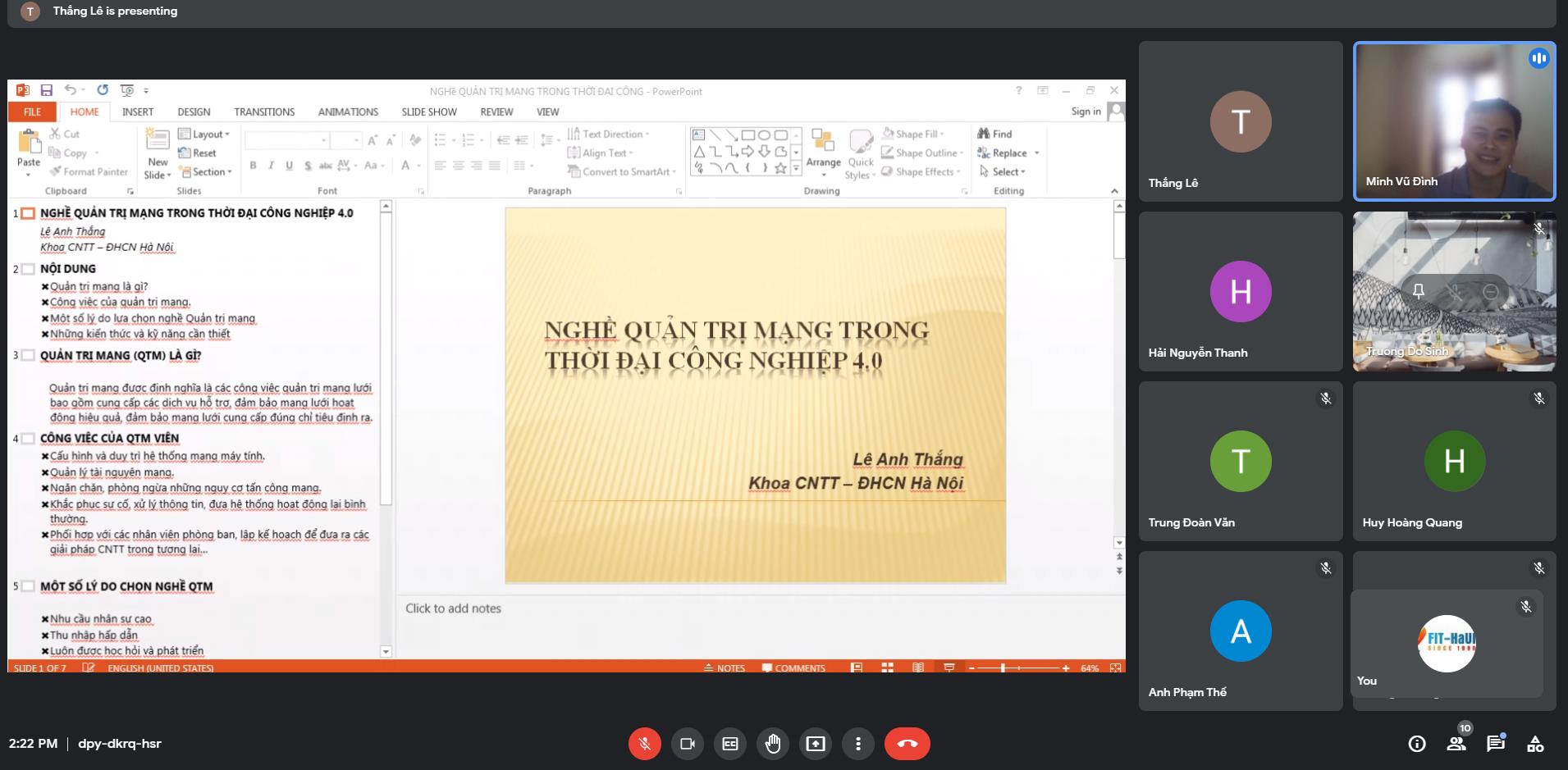Click the Redo icon in quick access
The height and width of the screenshot is (770, 1568).
point(103,90)
